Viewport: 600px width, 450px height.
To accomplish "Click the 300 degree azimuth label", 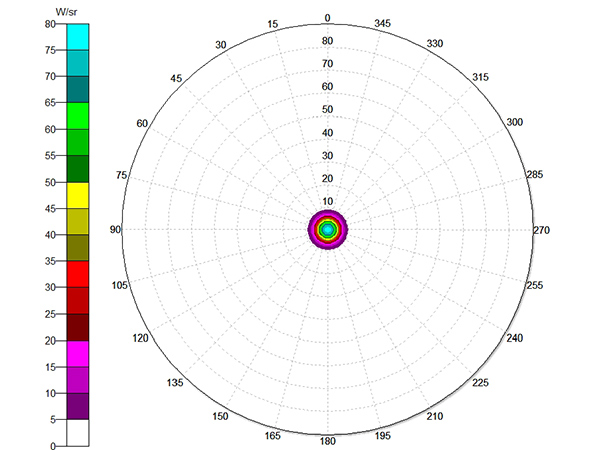I will coord(515,122).
